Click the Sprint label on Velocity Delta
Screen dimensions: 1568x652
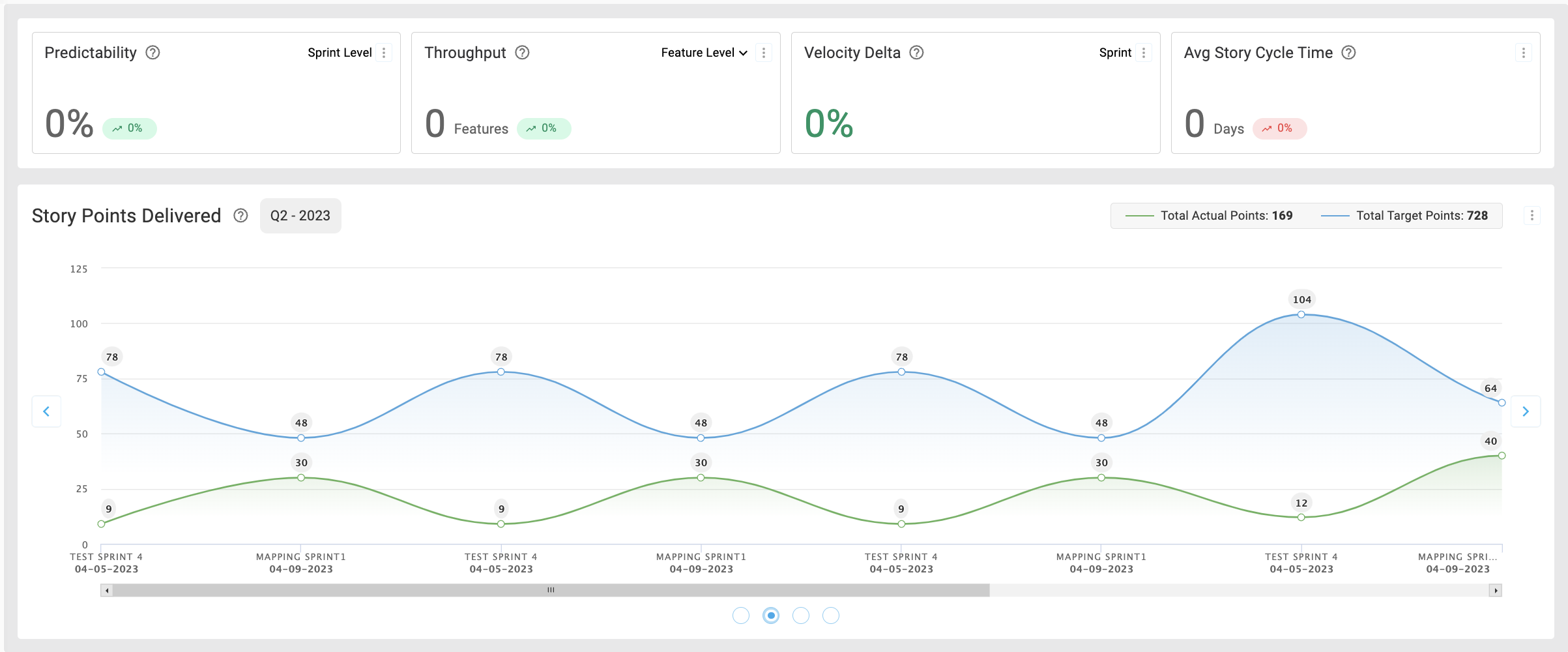pyautogui.click(x=1115, y=53)
